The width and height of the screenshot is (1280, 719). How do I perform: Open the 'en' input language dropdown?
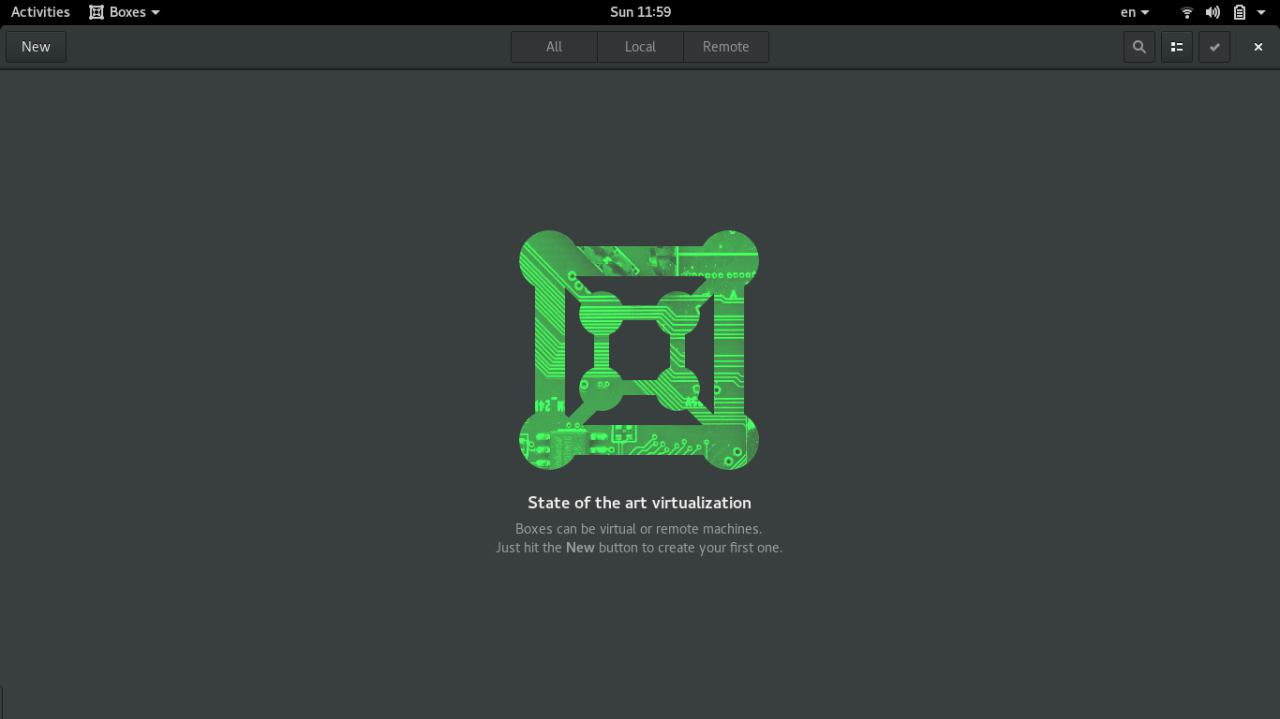[1134, 12]
